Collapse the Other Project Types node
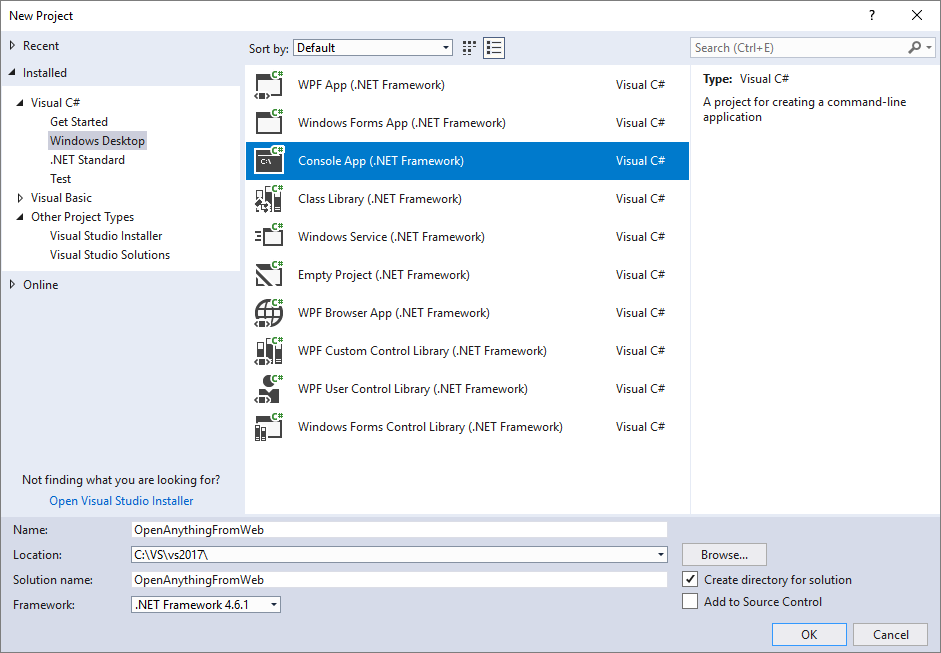 [20, 217]
